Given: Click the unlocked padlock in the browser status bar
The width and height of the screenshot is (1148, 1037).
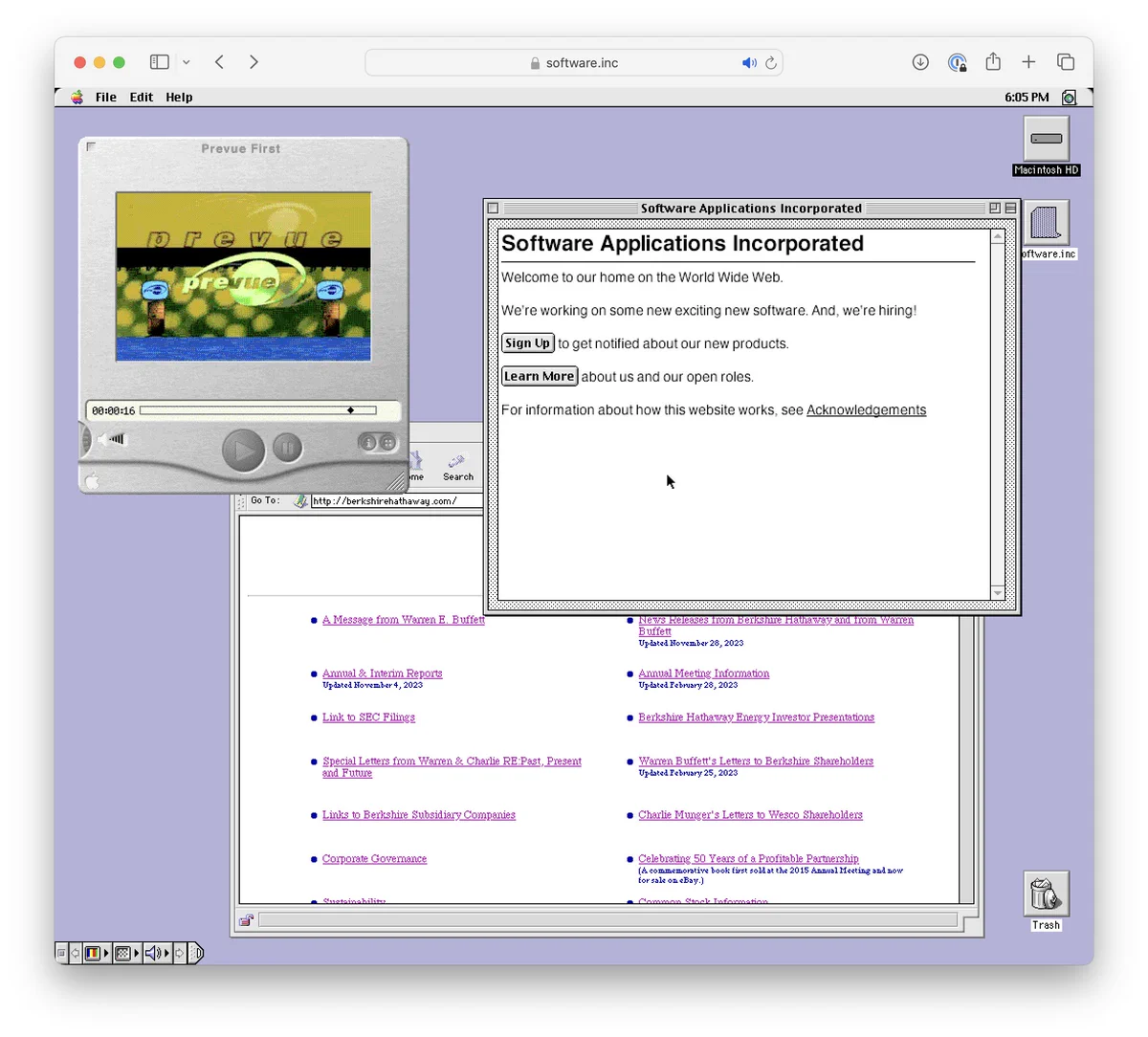Looking at the screenshot, I should [246, 920].
